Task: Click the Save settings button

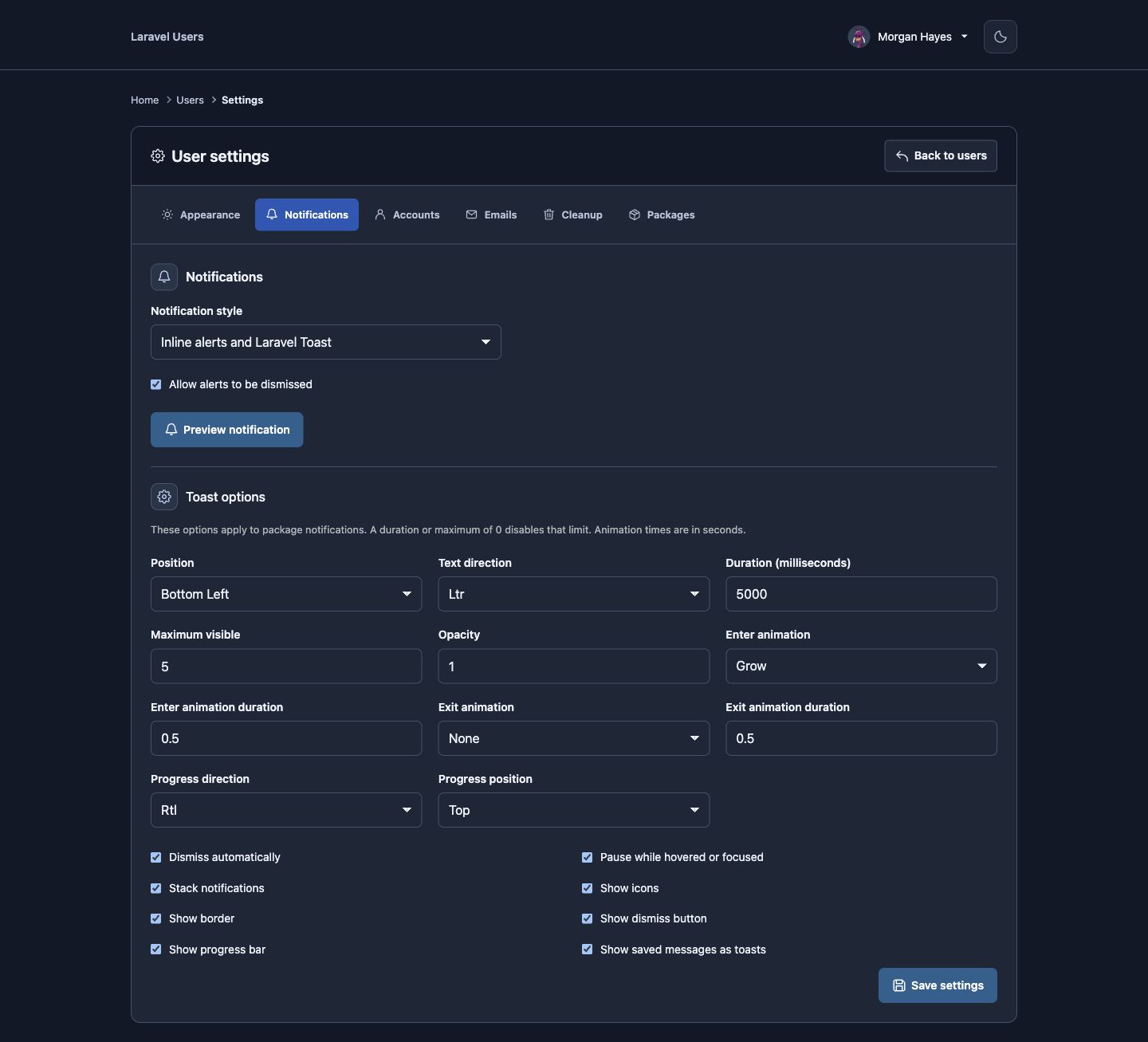Action: [938, 985]
